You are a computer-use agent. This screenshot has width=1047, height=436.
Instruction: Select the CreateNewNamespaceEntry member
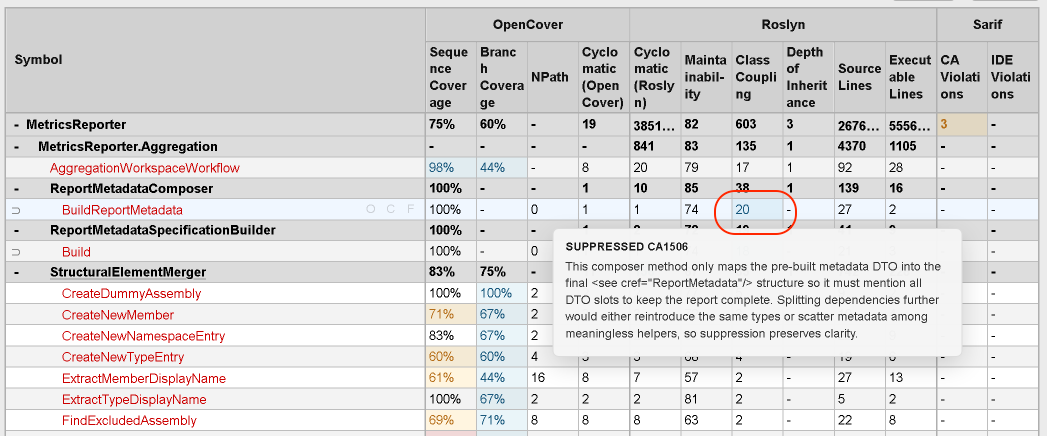(x=143, y=336)
